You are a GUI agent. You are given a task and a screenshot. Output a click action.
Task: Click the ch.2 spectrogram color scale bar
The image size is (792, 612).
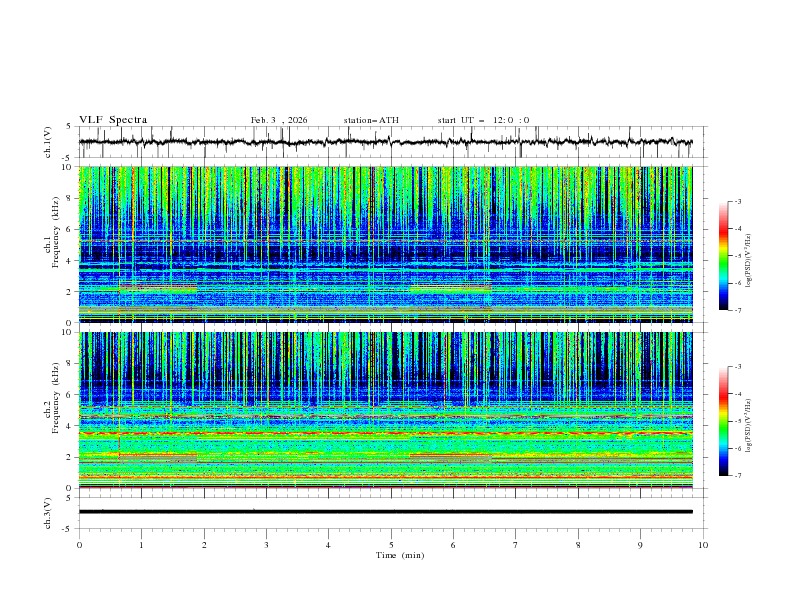723,421
